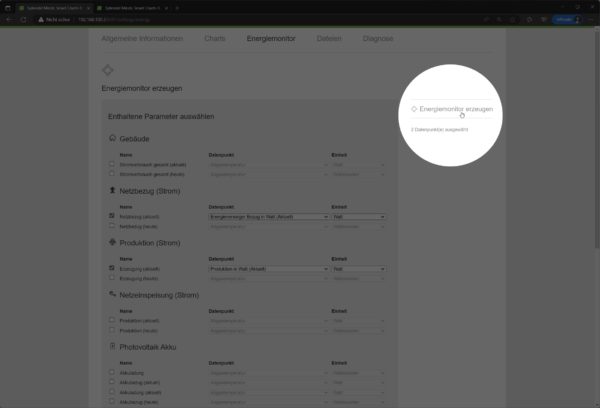Go back using the browser back arrow
Screen dimensions: 600x408
pos(9,20)
